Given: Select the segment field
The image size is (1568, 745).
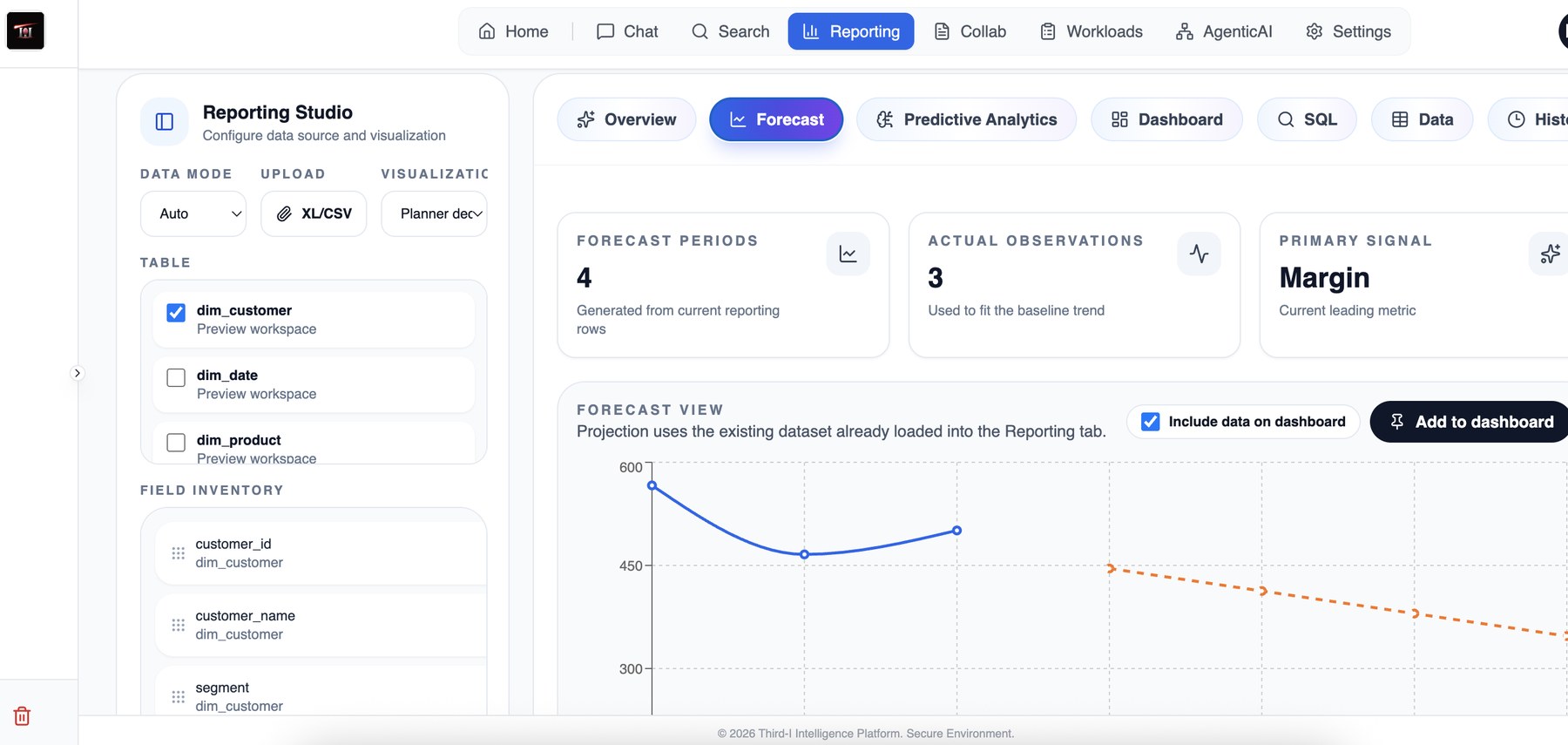Looking at the screenshot, I should [321, 692].
